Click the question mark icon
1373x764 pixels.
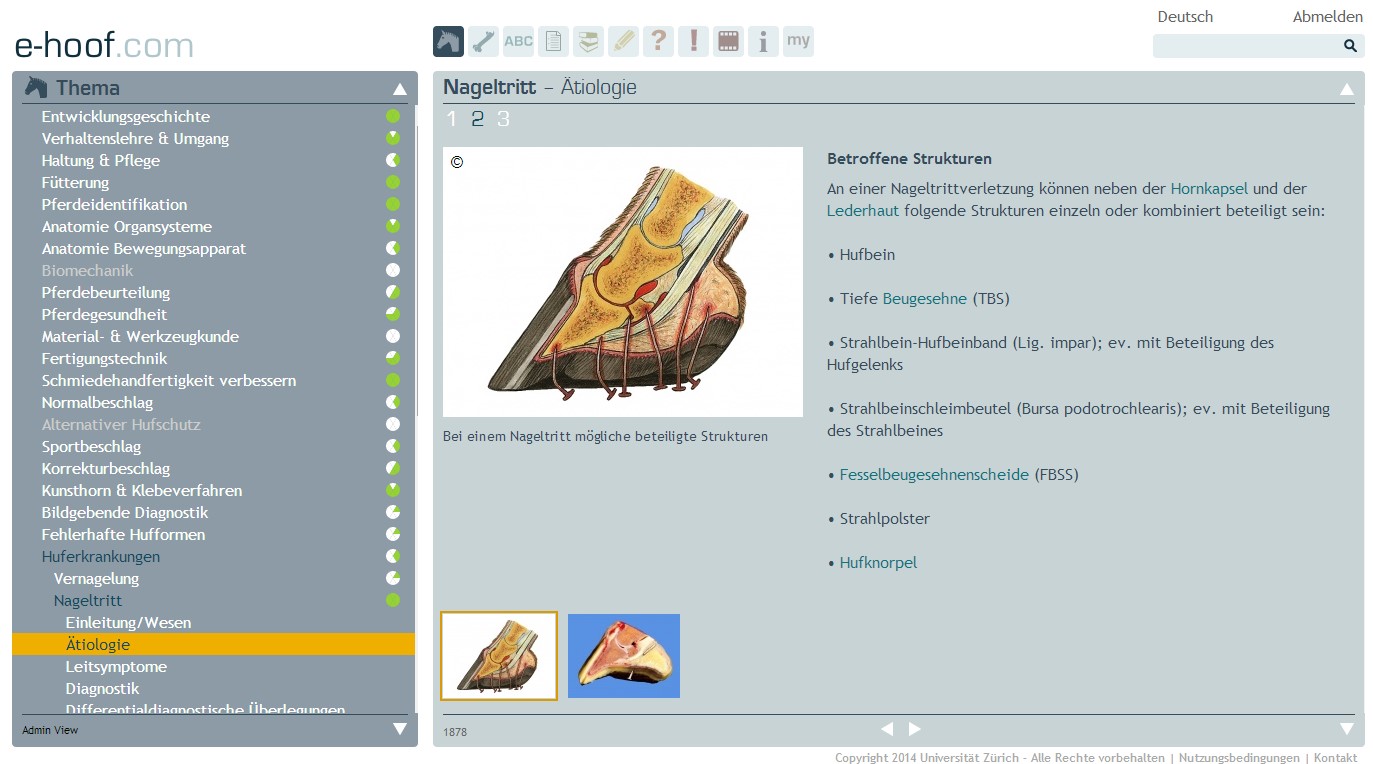coord(658,42)
